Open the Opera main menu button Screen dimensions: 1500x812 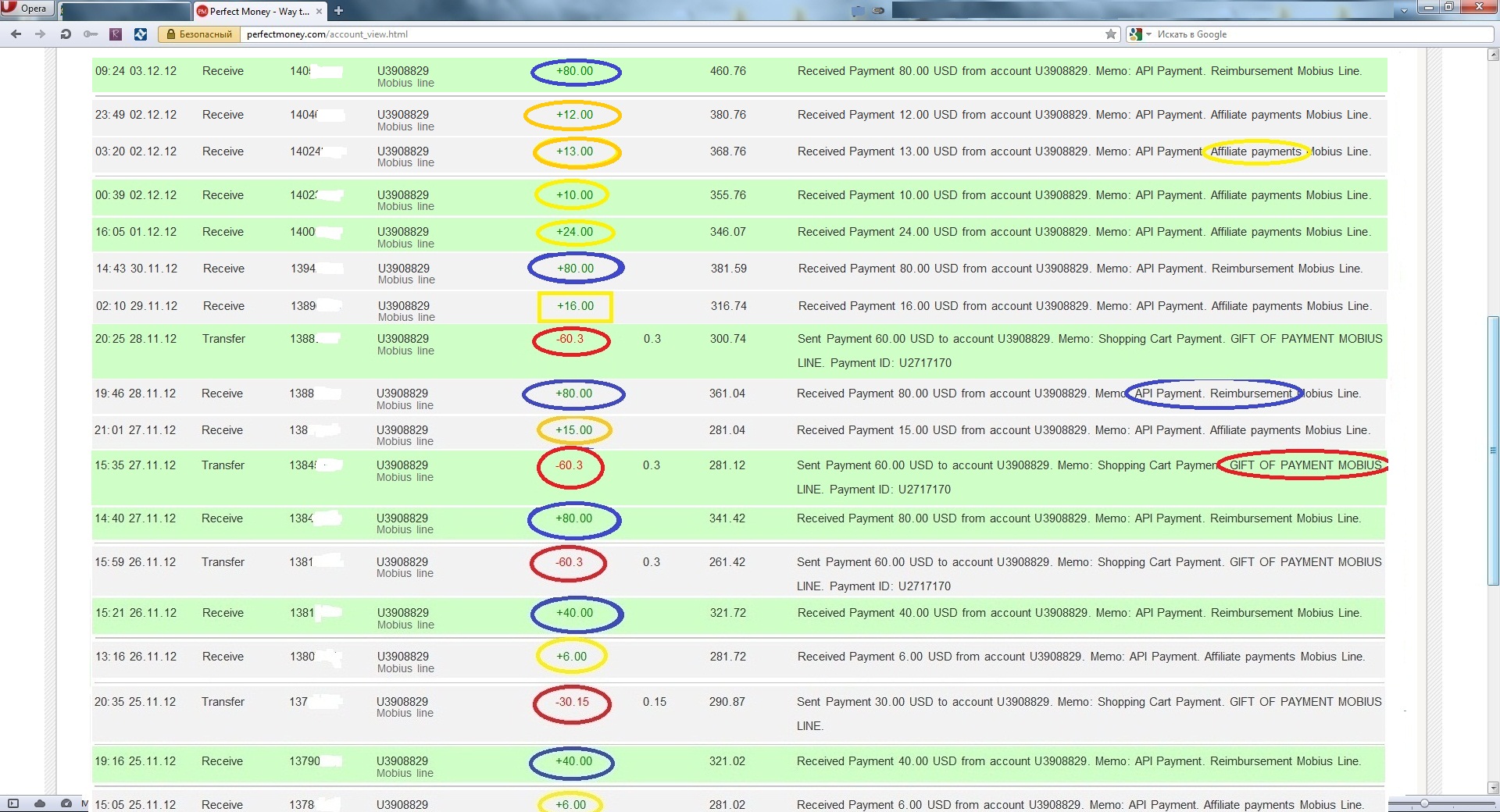(27, 9)
